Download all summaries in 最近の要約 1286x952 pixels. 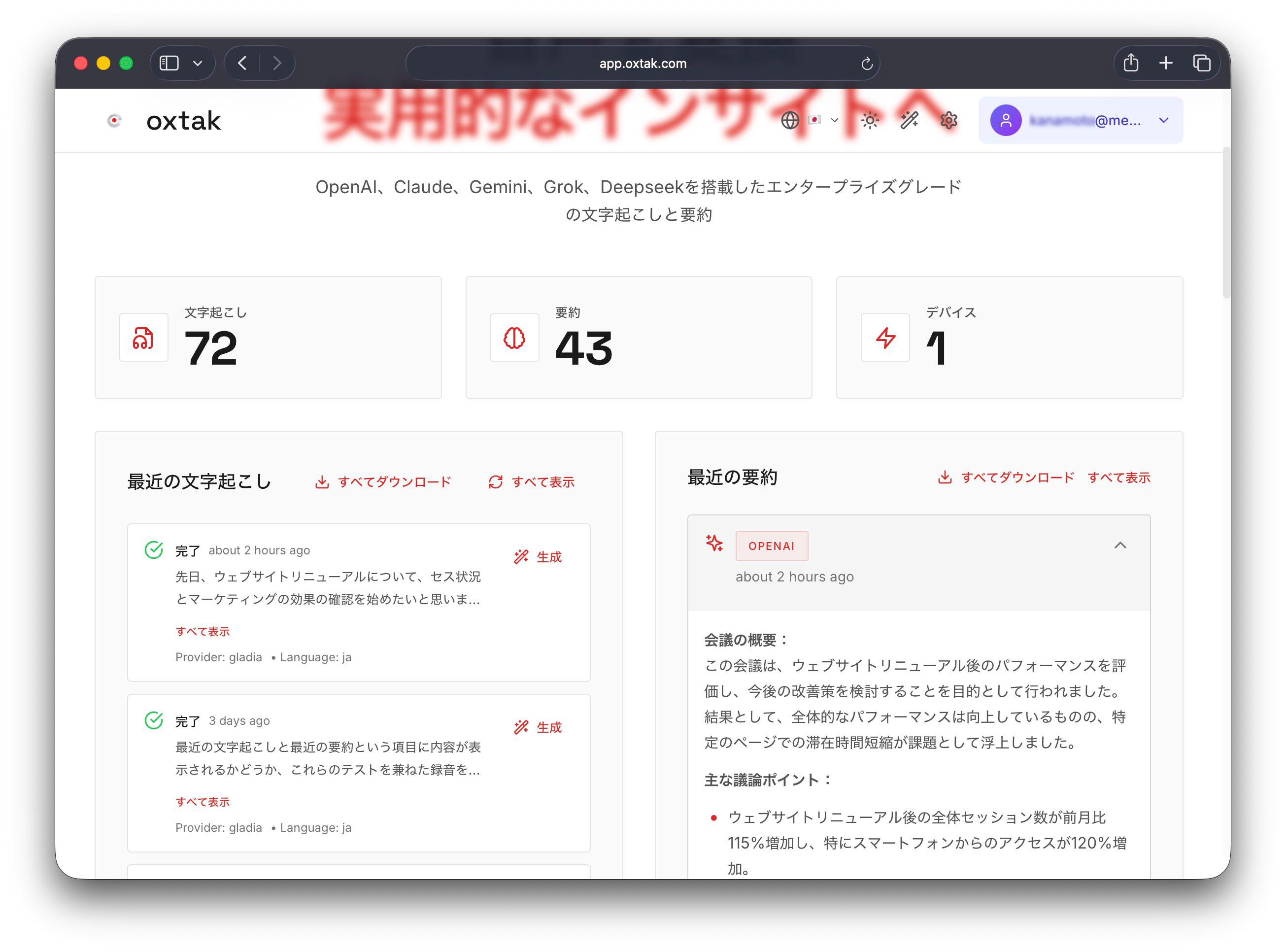[1006, 477]
